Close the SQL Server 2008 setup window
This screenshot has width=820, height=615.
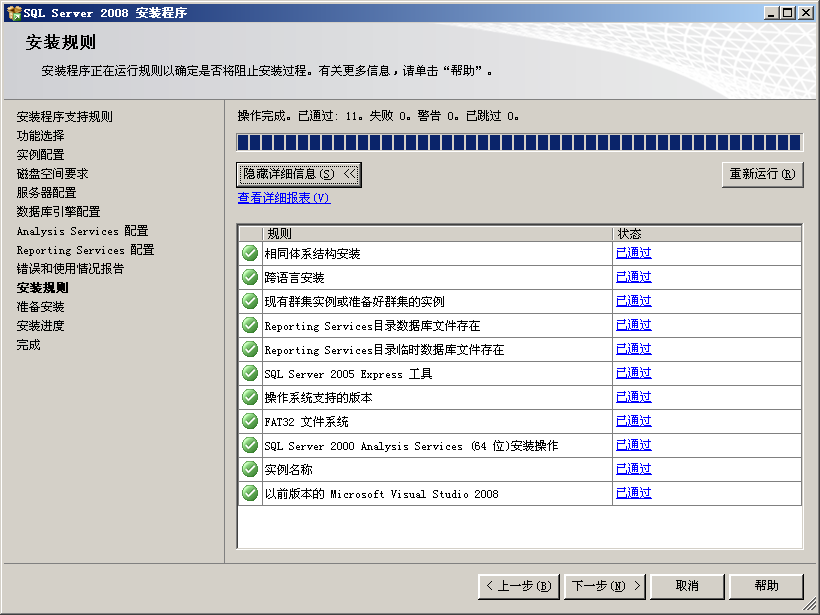[x=806, y=13]
